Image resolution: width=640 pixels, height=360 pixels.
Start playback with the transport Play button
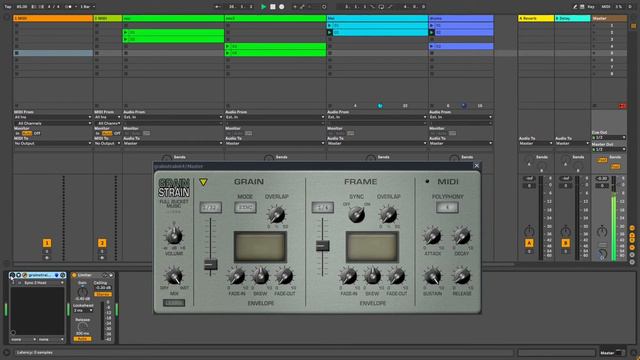[263, 7]
